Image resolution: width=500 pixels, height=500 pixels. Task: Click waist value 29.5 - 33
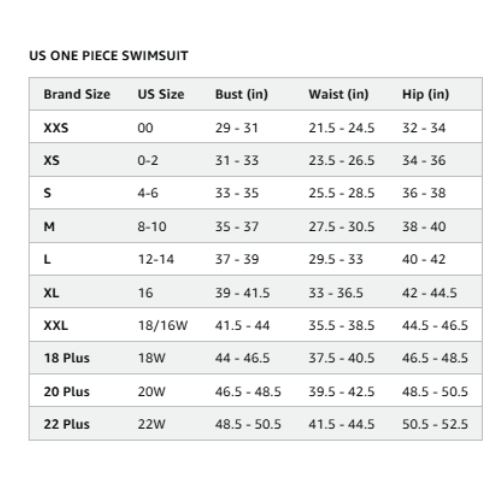coord(336,259)
